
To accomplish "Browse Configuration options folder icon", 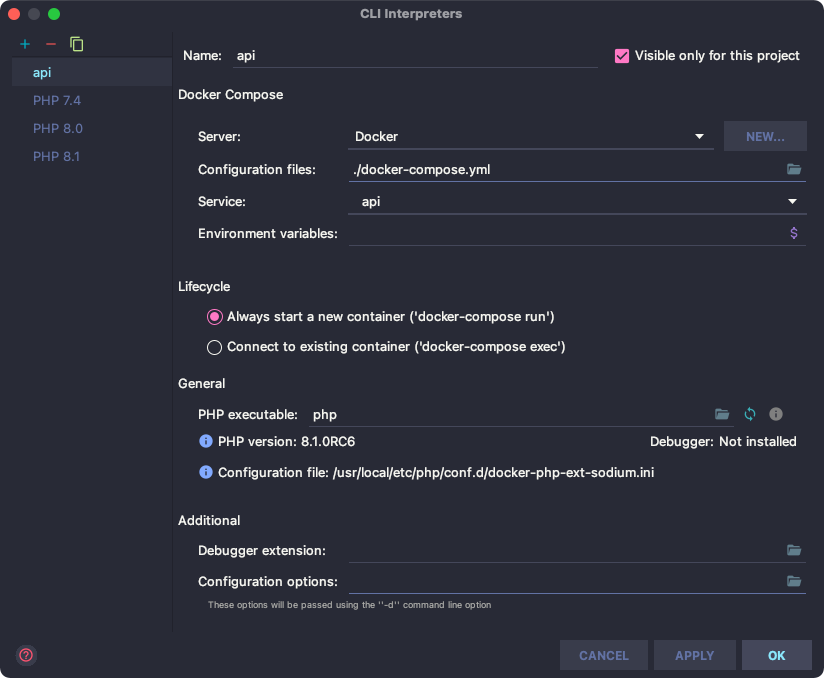I will (794, 581).
